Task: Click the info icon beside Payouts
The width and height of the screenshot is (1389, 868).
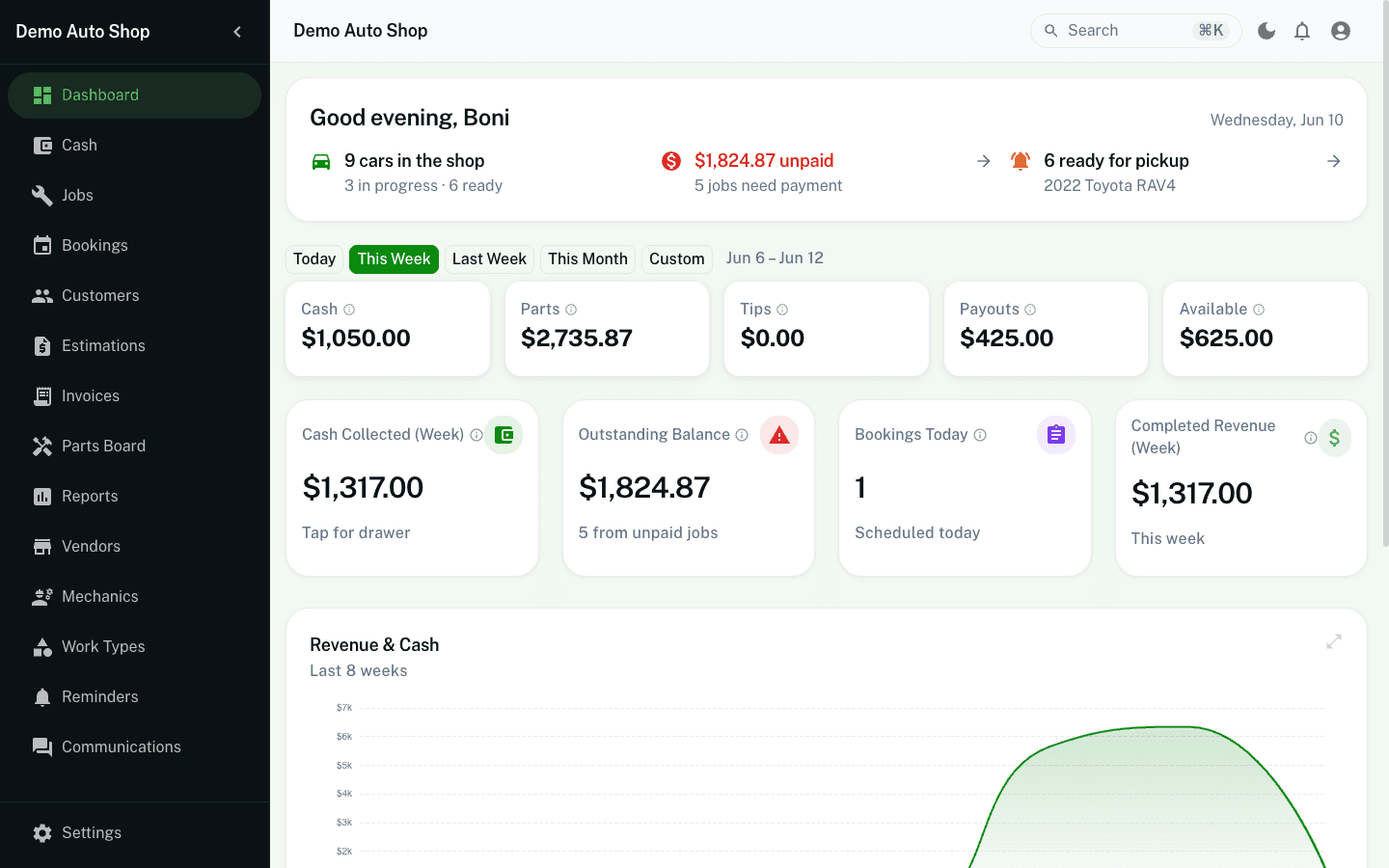Action: [1030, 310]
